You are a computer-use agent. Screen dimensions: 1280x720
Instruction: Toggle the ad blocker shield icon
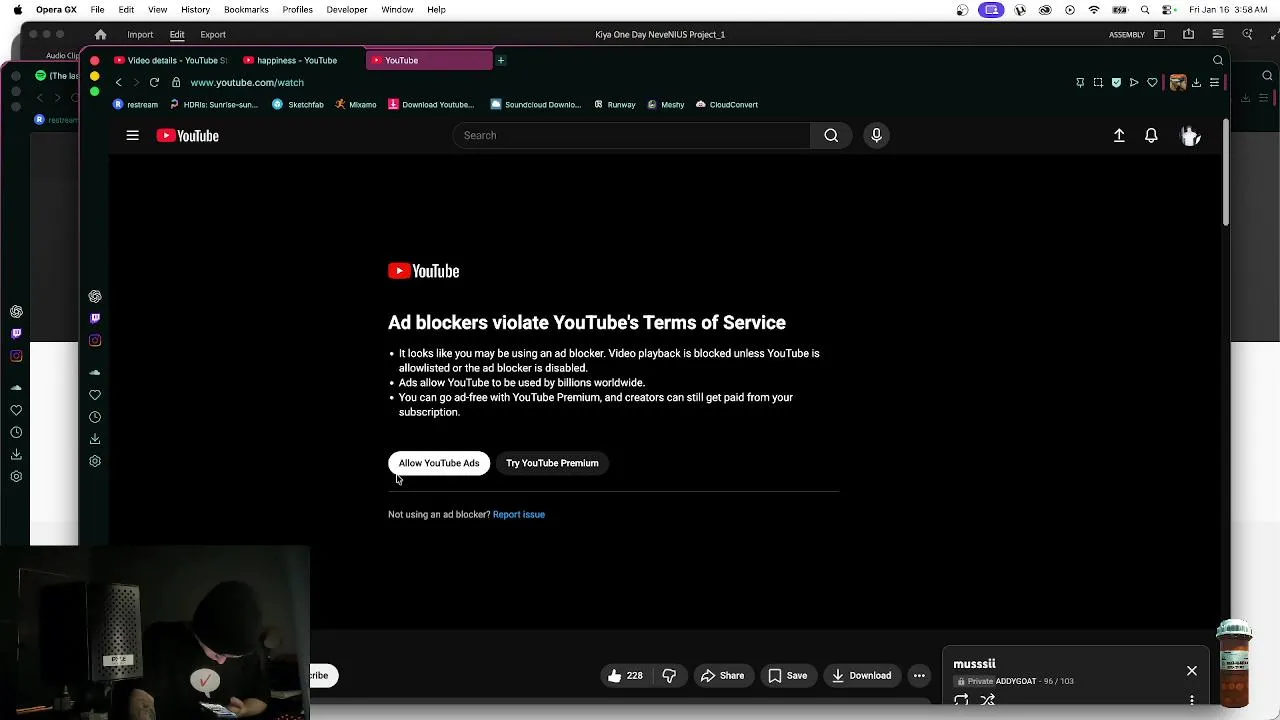coord(1116,82)
